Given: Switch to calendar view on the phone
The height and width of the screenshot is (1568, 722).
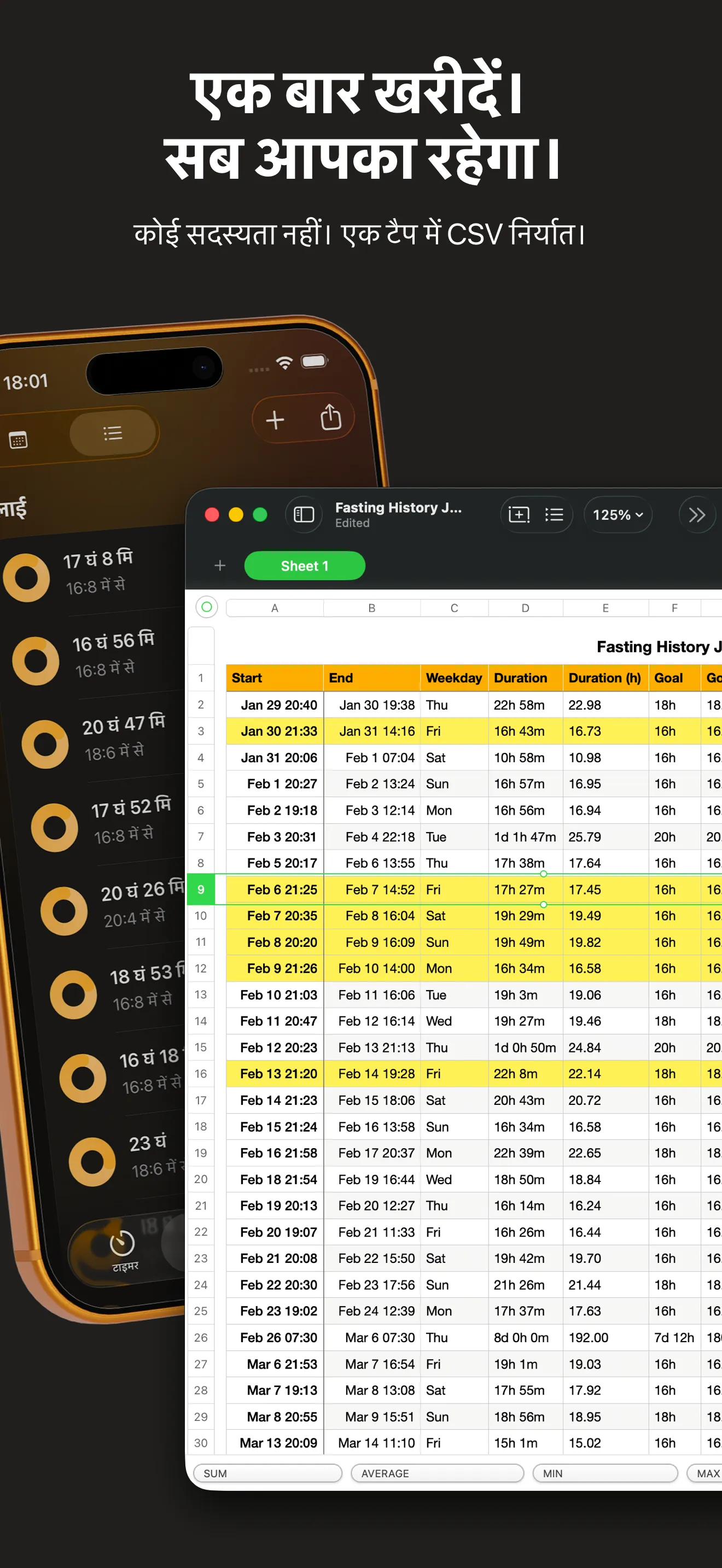Looking at the screenshot, I should (18, 440).
